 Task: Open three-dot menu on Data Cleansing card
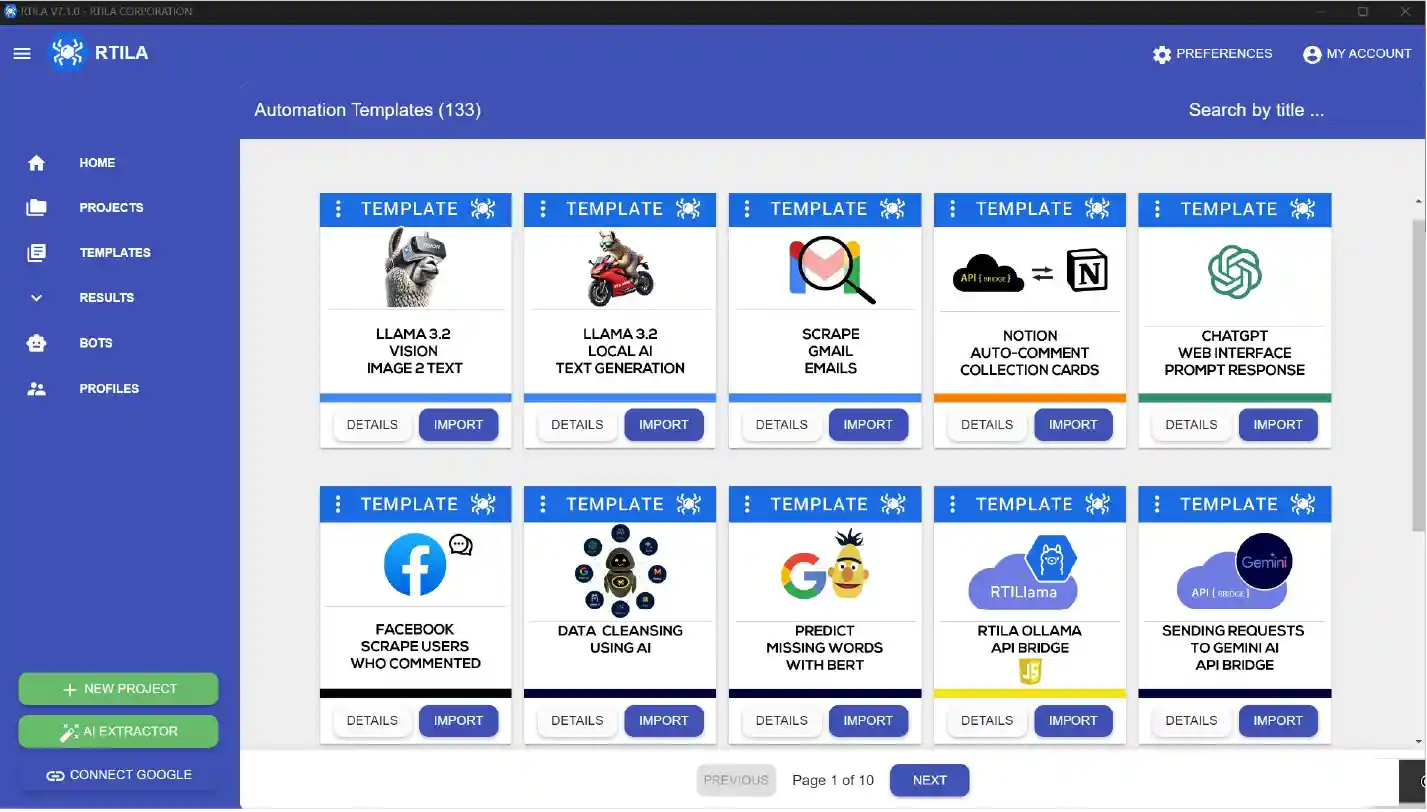pos(543,504)
